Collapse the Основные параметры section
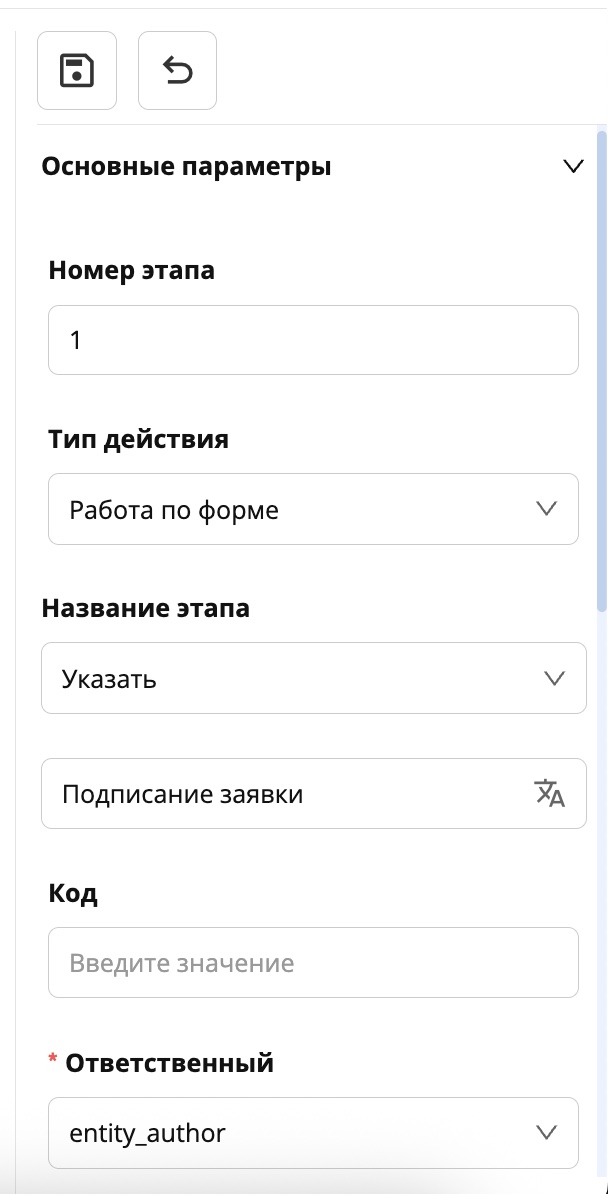The width and height of the screenshot is (608, 1194). tap(574, 166)
